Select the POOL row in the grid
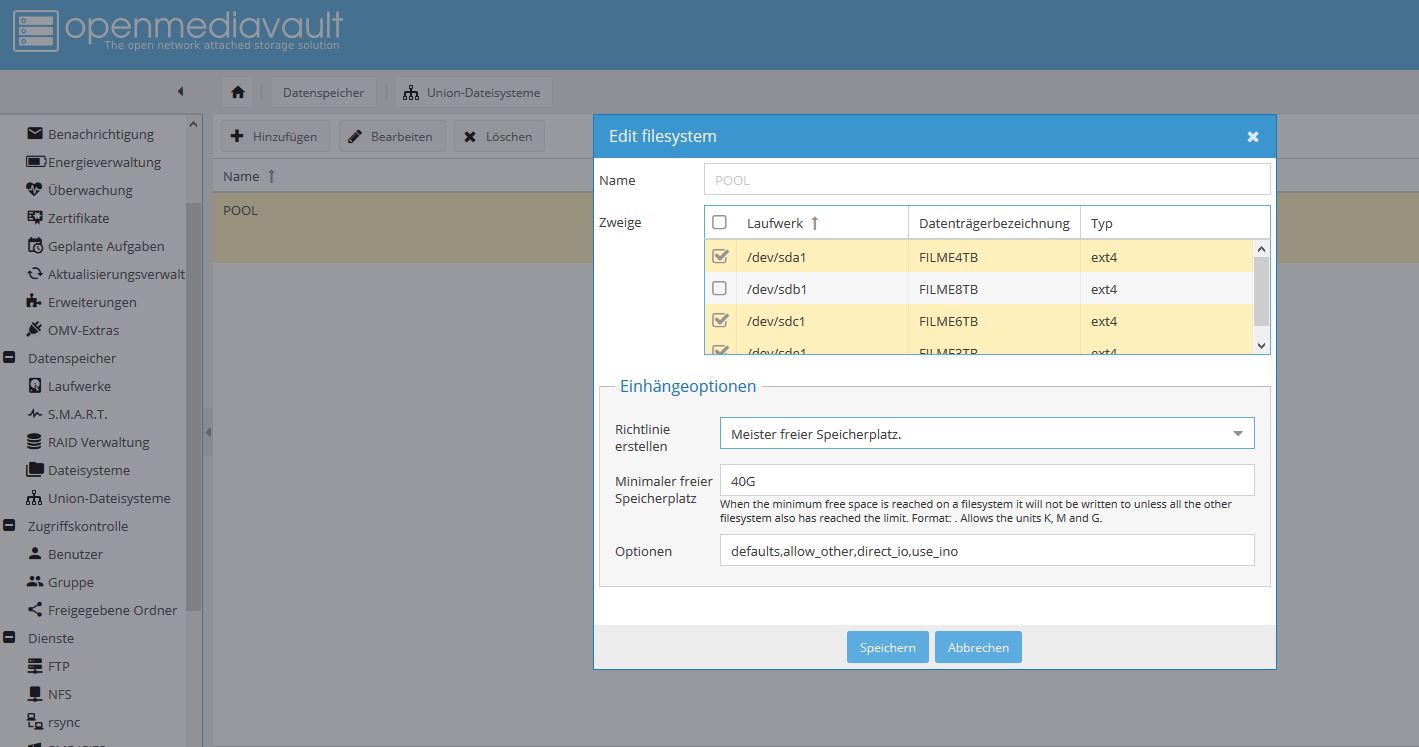The width and height of the screenshot is (1419, 747). pos(816,228)
